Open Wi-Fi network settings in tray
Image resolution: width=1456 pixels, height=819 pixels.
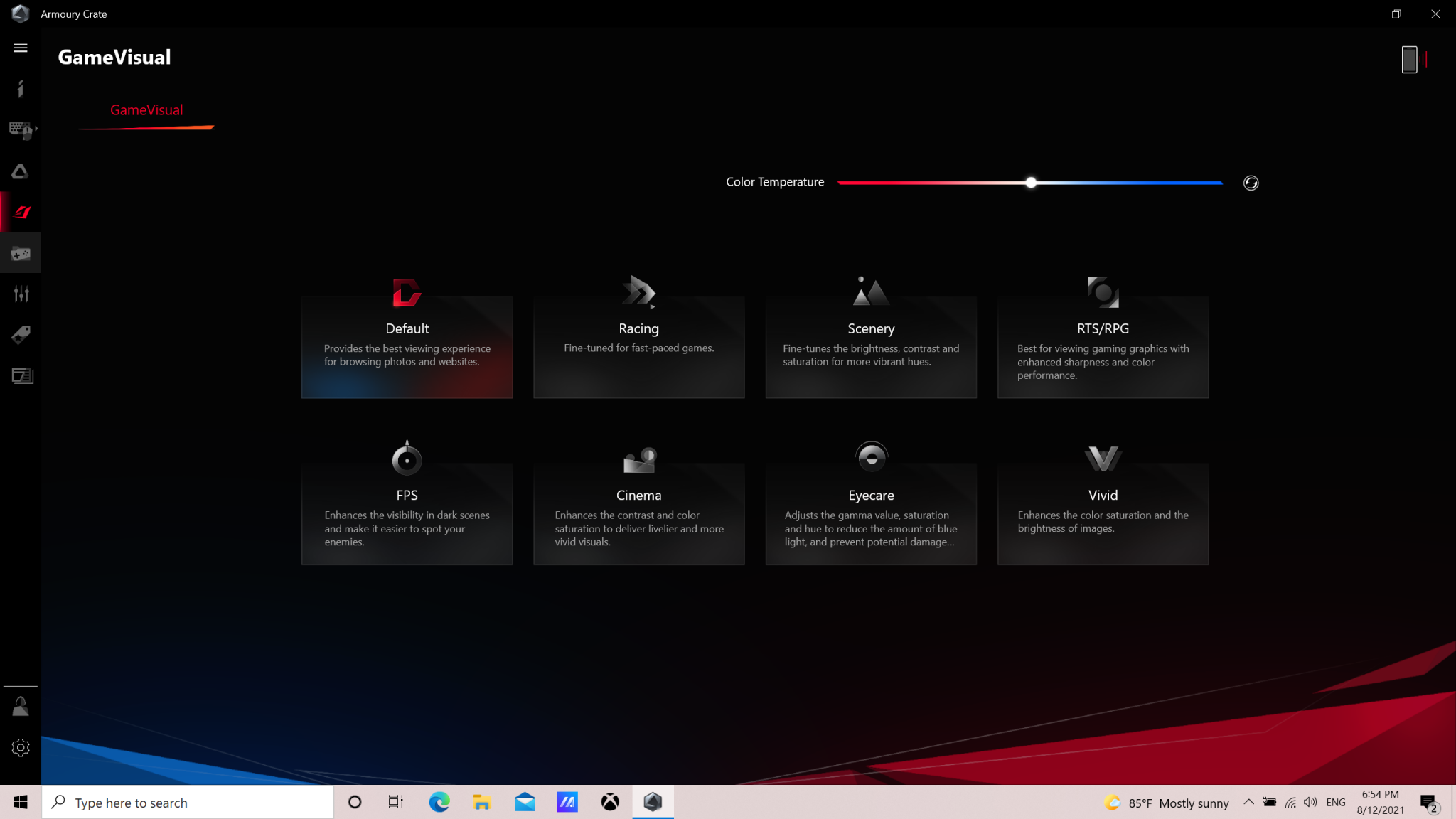[x=1290, y=802]
